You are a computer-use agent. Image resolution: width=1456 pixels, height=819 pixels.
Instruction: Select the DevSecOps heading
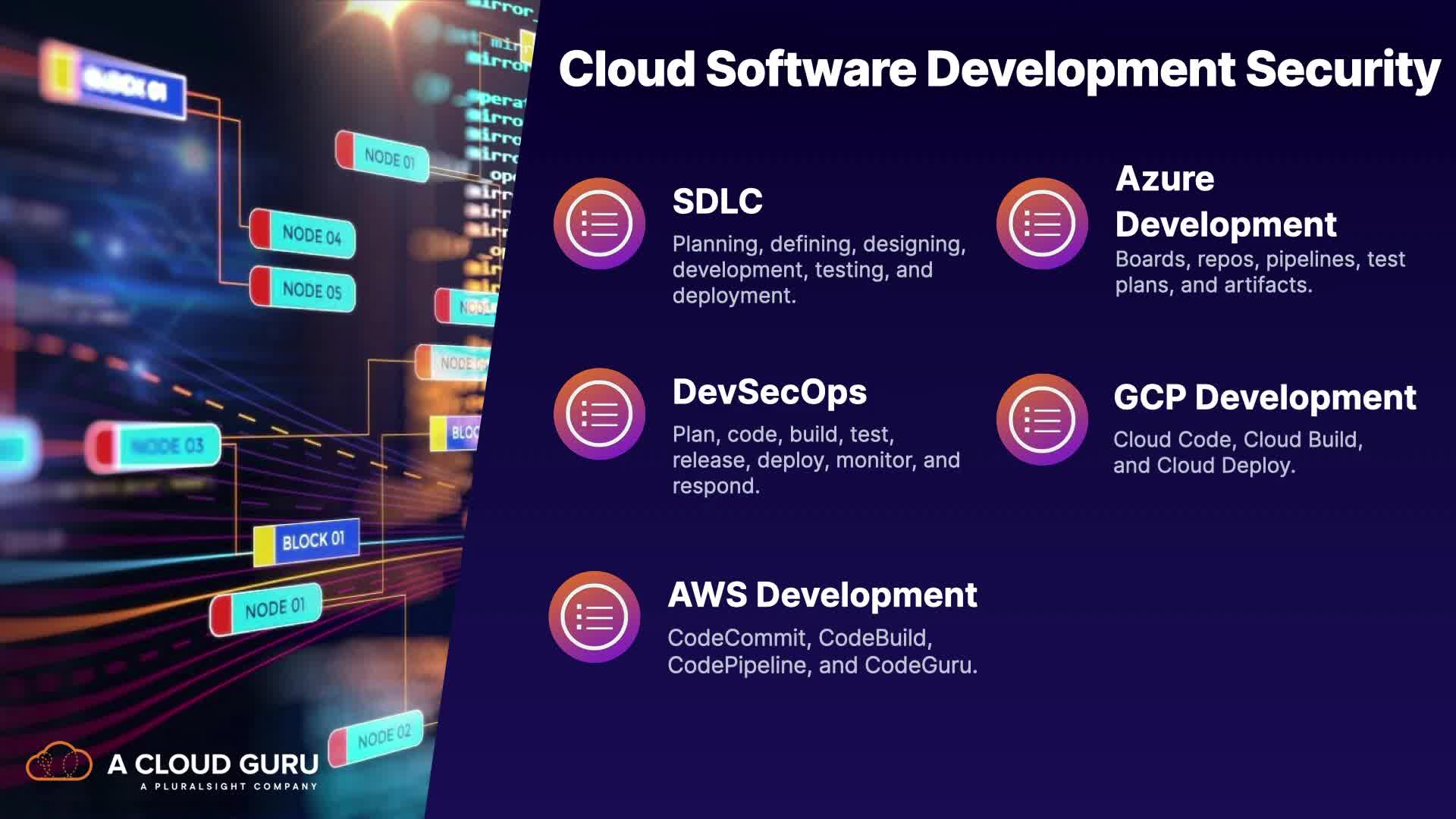pyautogui.click(x=769, y=392)
